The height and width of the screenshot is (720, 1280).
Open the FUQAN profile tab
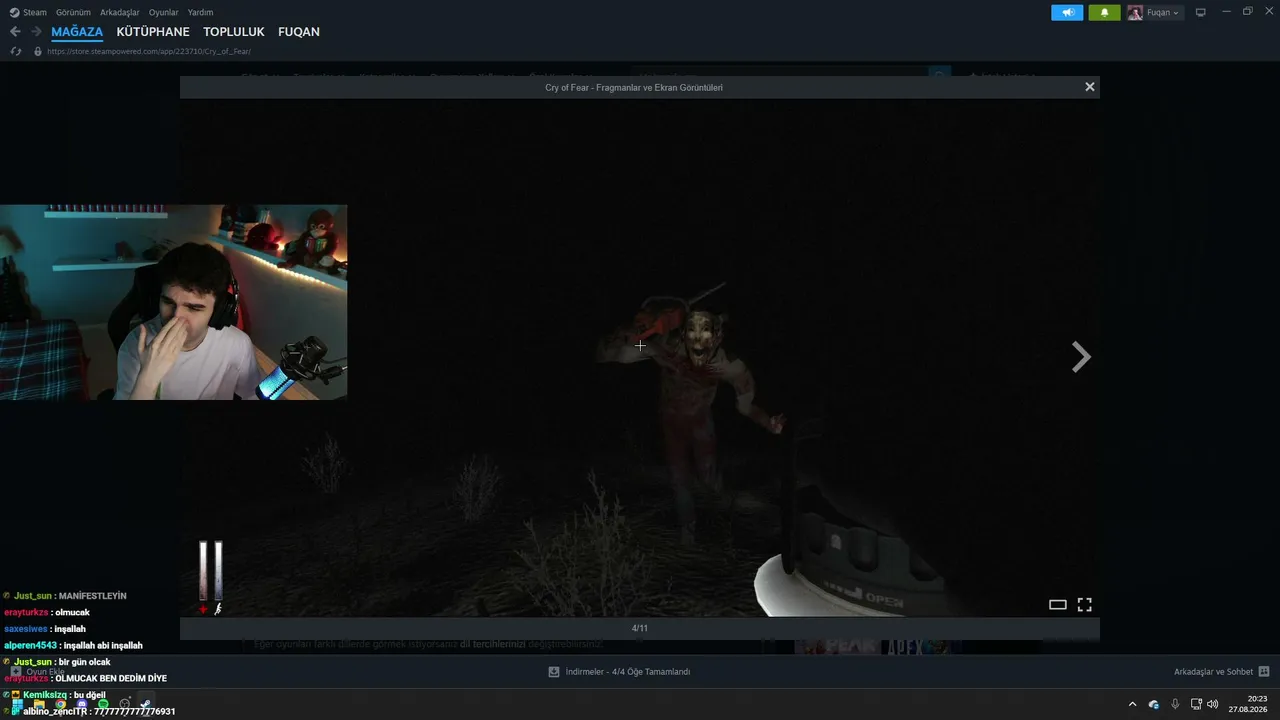click(x=299, y=32)
